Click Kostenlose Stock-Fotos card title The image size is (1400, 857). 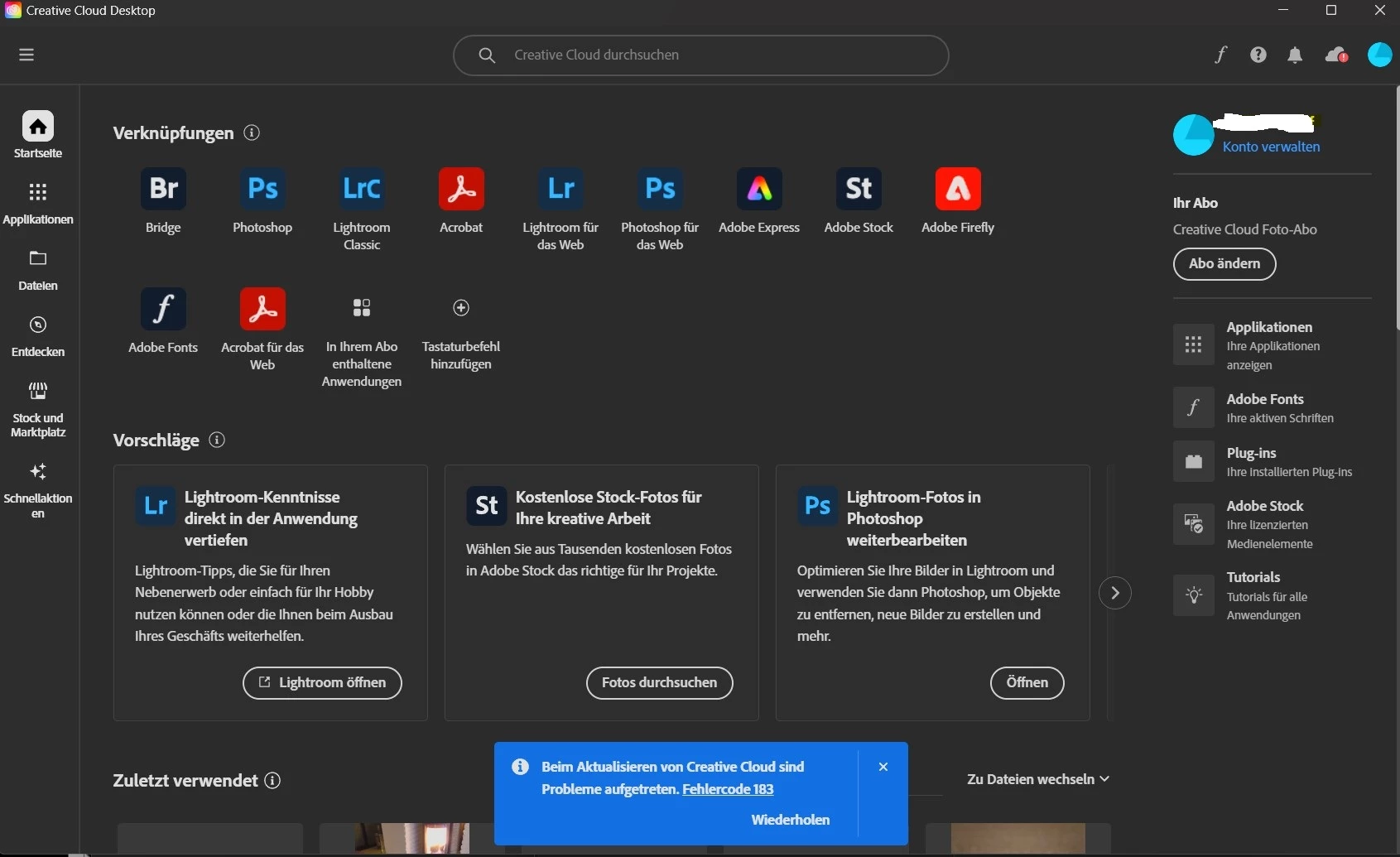tap(609, 508)
